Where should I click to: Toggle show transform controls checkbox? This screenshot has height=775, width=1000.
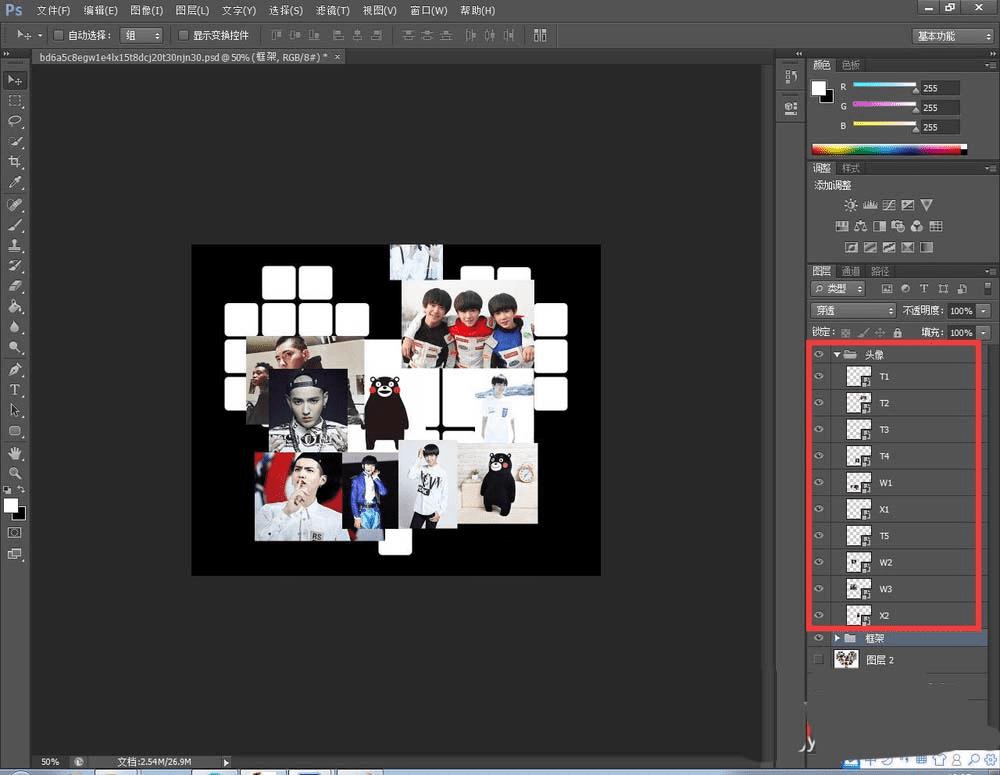coord(183,36)
